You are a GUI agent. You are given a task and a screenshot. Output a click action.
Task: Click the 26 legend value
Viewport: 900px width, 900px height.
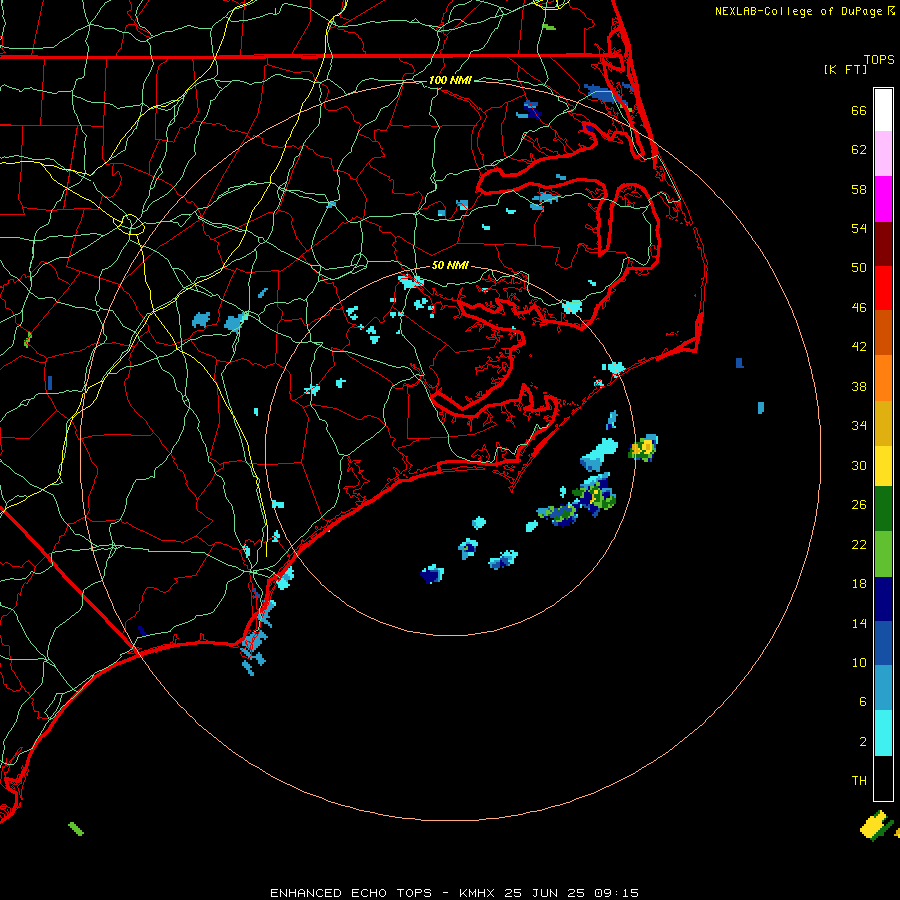[859, 505]
